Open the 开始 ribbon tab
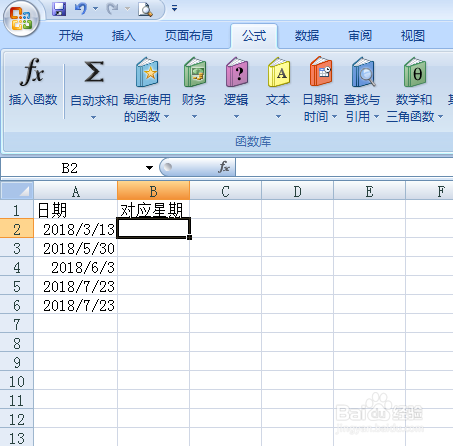The image size is (453, 446). click(x=71, y=35)
